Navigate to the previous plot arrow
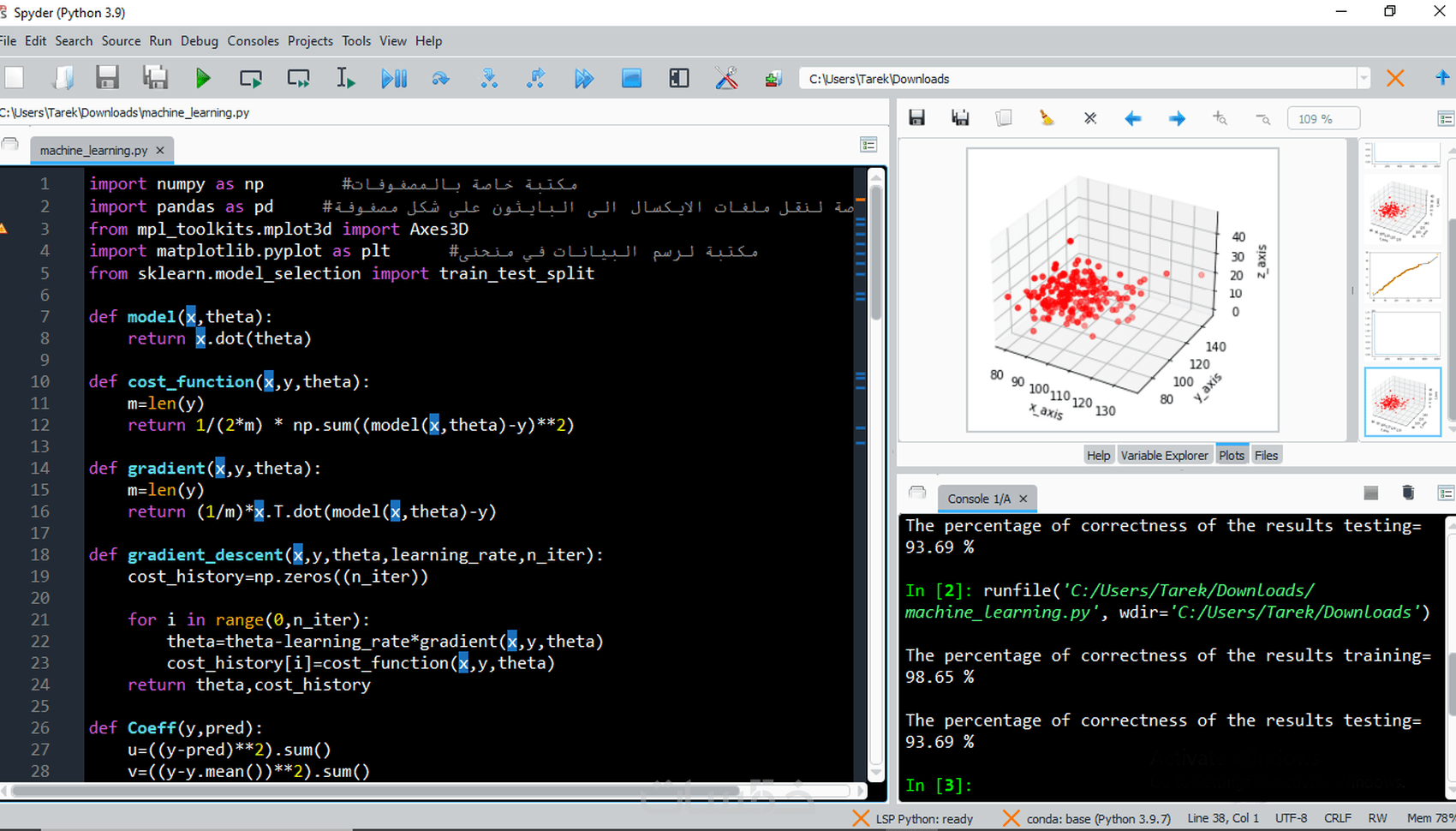 point(1133,117)
